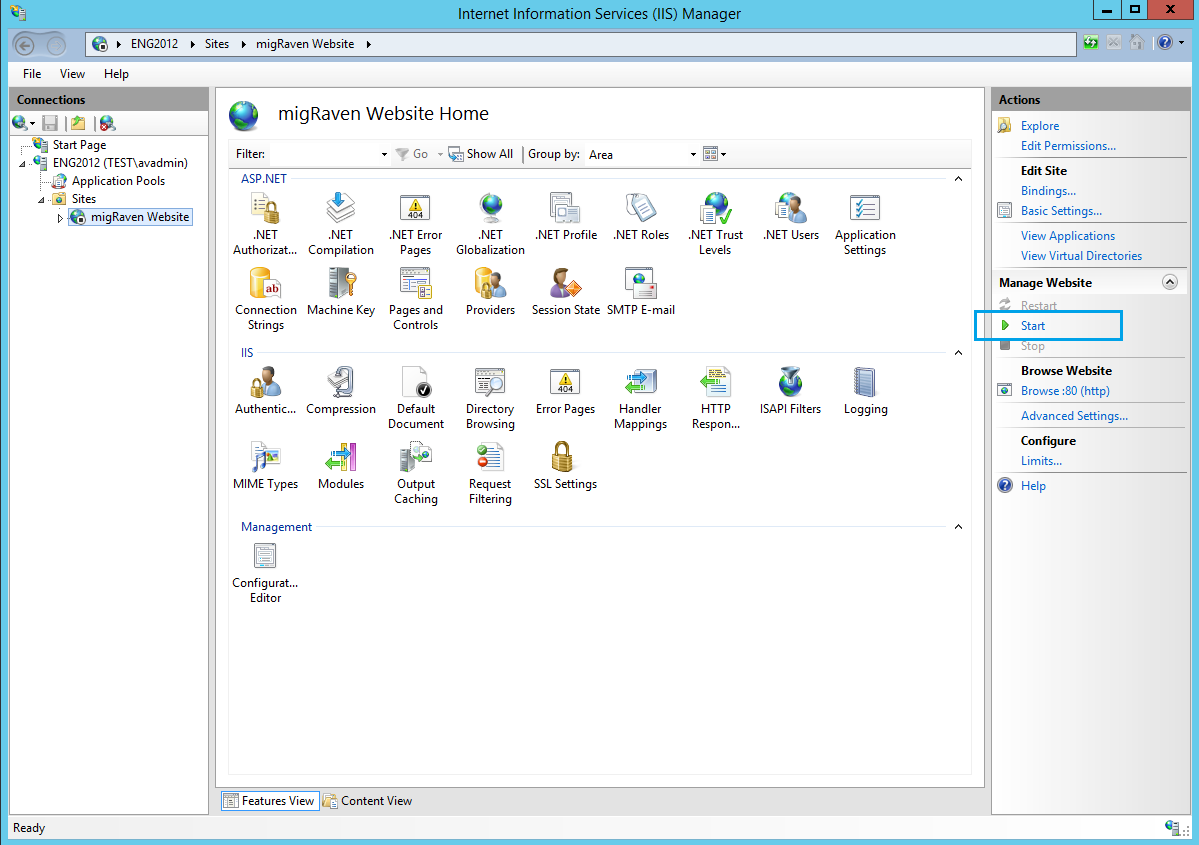1199x845 pixels.
Task: Switch to Content View tab
Action: pos(368,801)
